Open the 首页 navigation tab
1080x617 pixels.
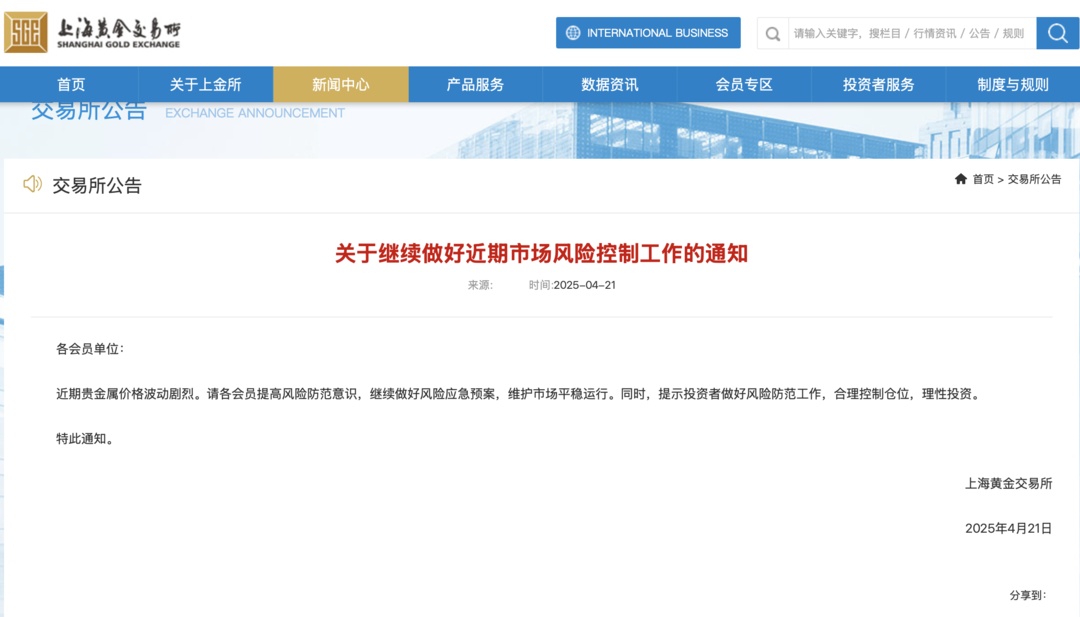pos(71,85)
